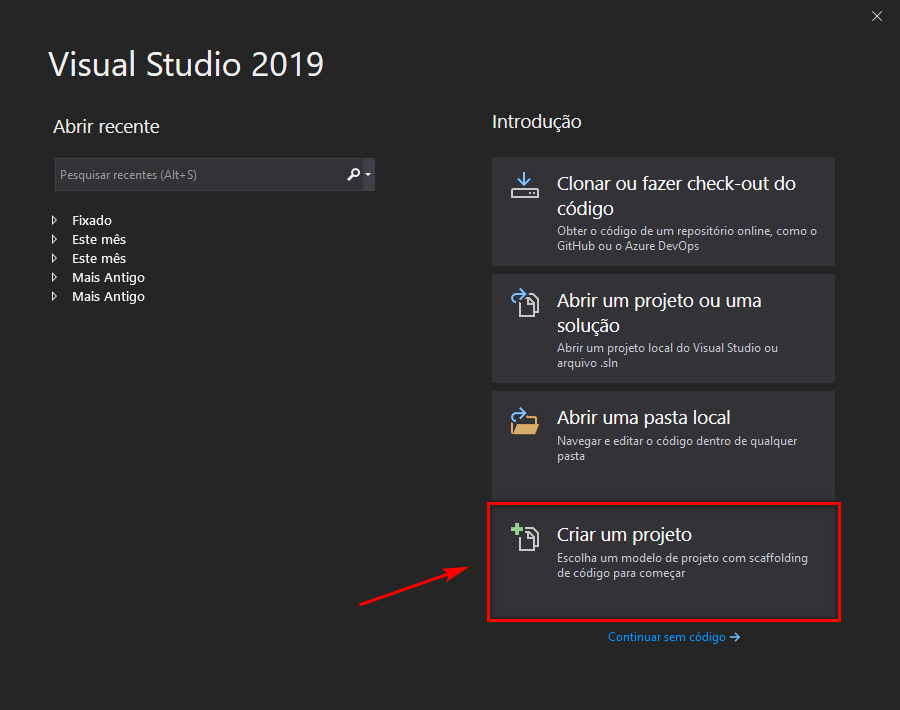Expand the last Mais Antigo group triangle
The image size is (900, 710).
tap(55, 297)
